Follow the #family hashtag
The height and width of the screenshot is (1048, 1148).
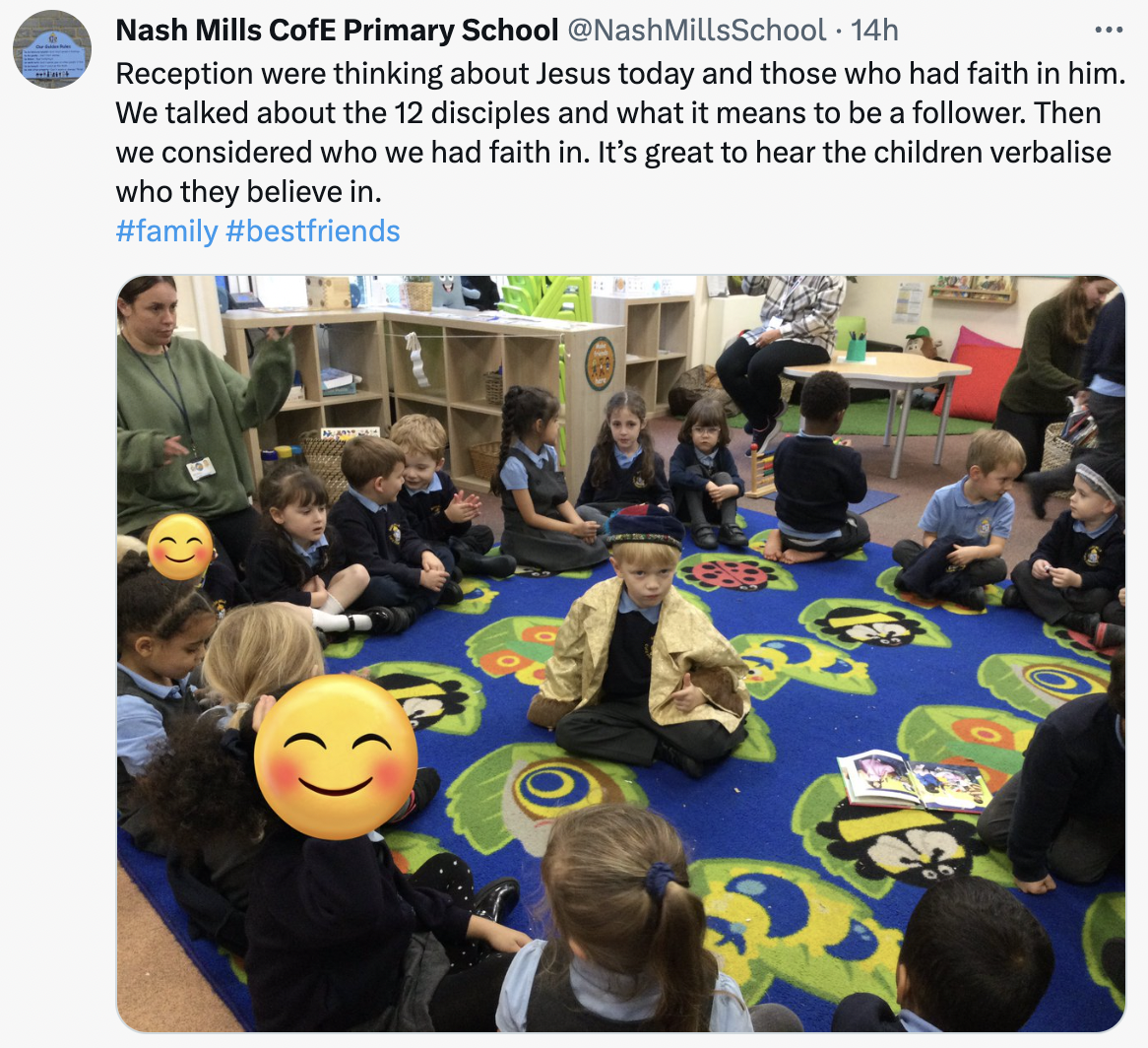click(x=167, y=231)
